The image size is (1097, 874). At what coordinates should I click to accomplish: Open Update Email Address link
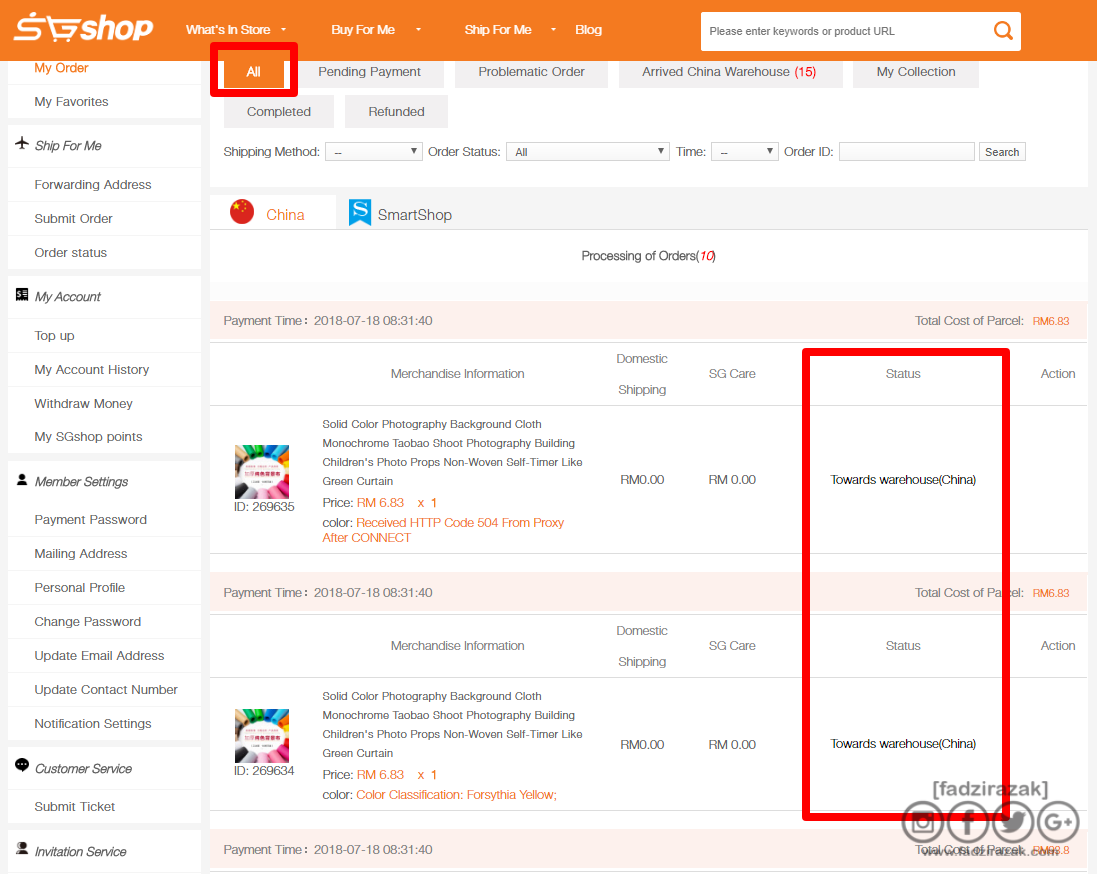pos(99,655)
